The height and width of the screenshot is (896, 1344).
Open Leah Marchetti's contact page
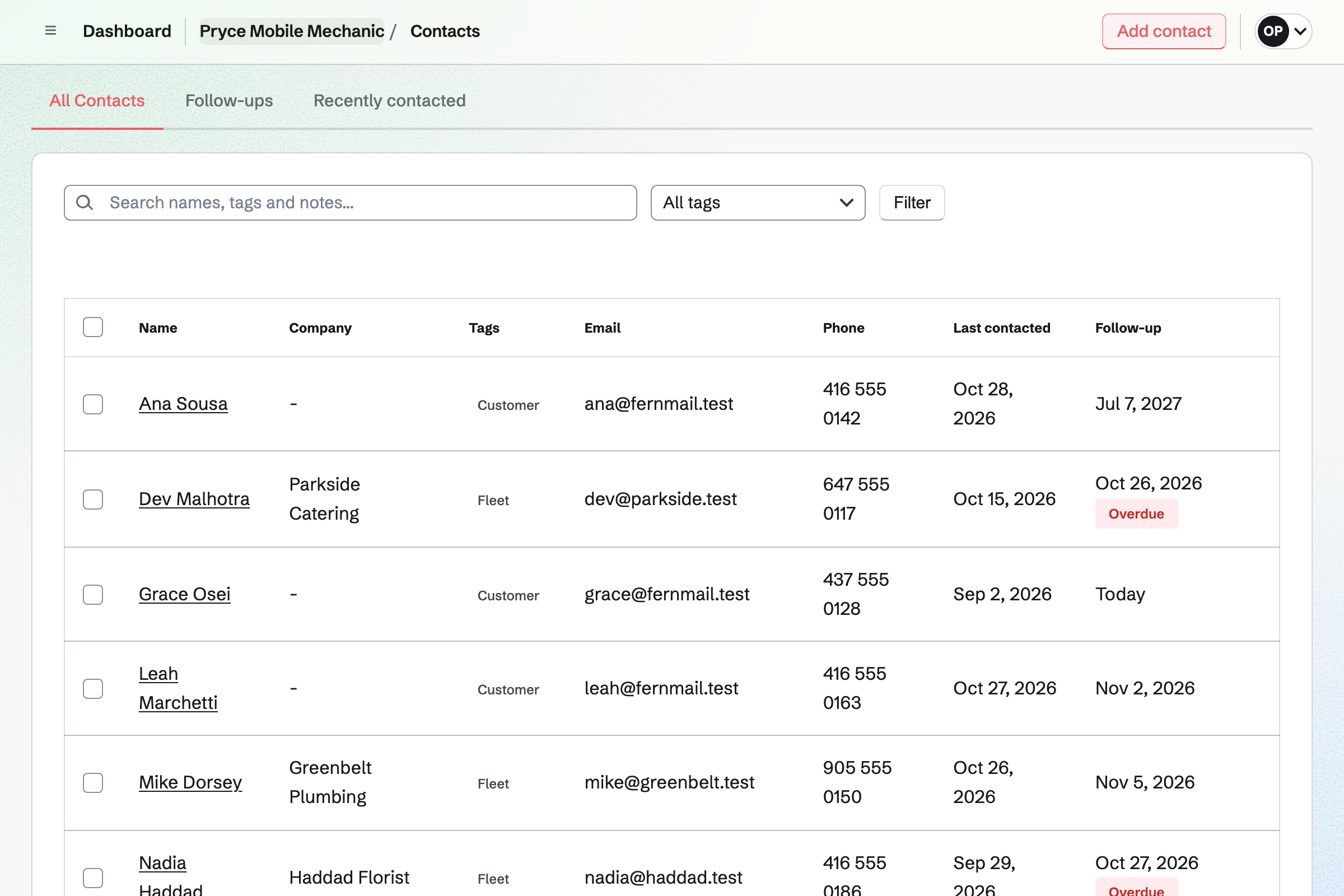click(178, 688)
